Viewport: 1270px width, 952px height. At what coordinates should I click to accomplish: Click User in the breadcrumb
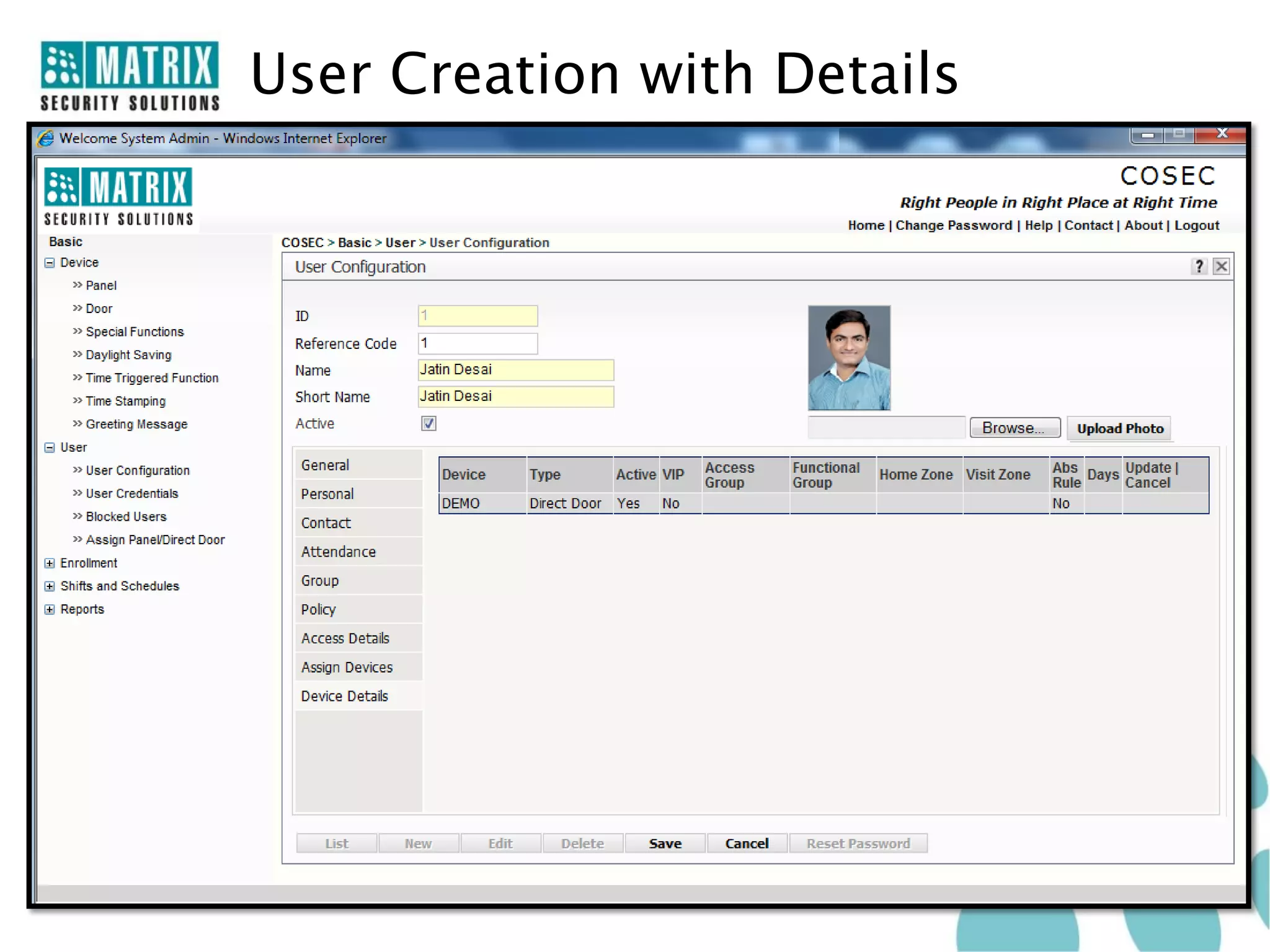tap(401, 243)
